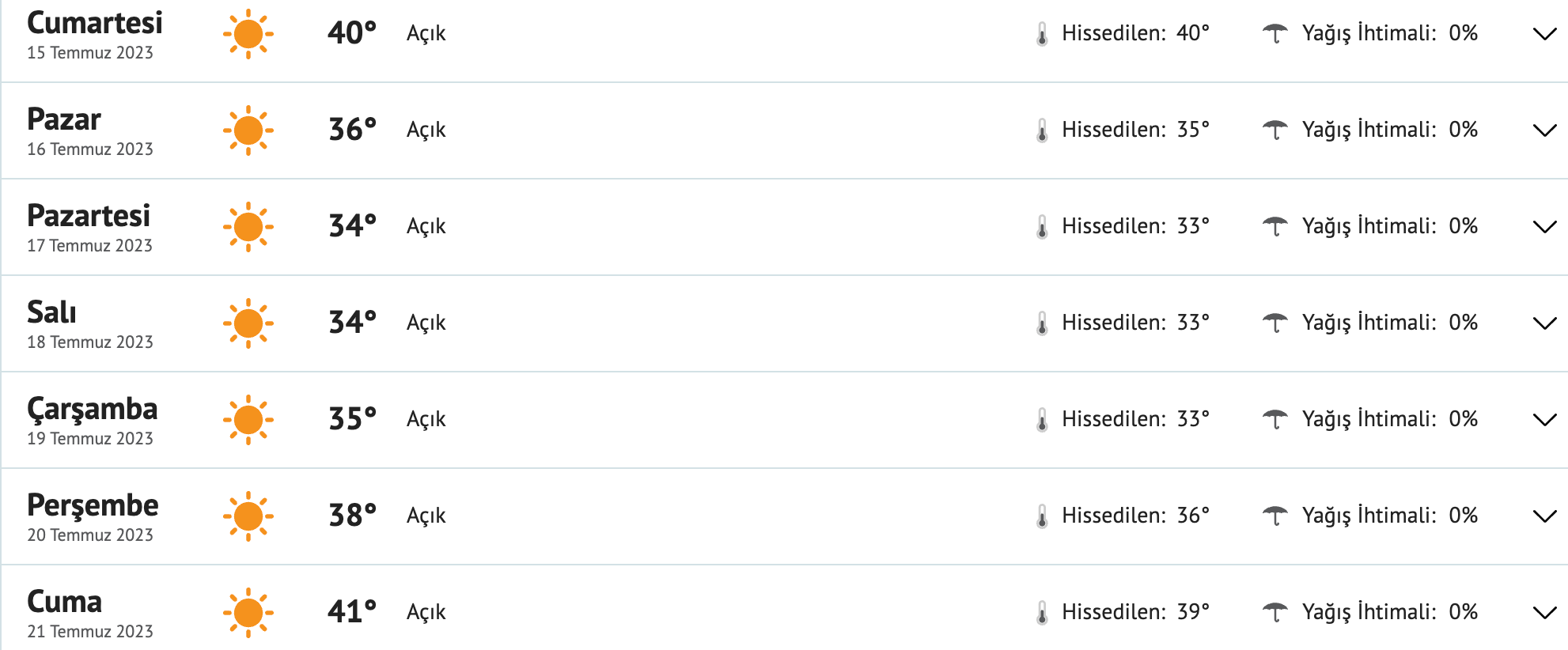Click the umbrella icon for Çarşamba
This screenshot has height=650, width=1568.
[x=1274, y=419]
